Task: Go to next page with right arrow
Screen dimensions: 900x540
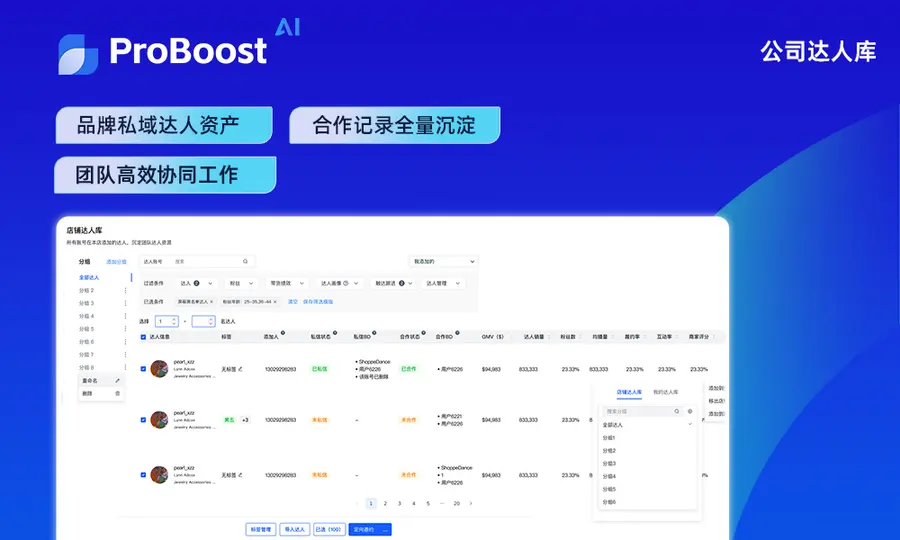Action: (x=471, y=503)
